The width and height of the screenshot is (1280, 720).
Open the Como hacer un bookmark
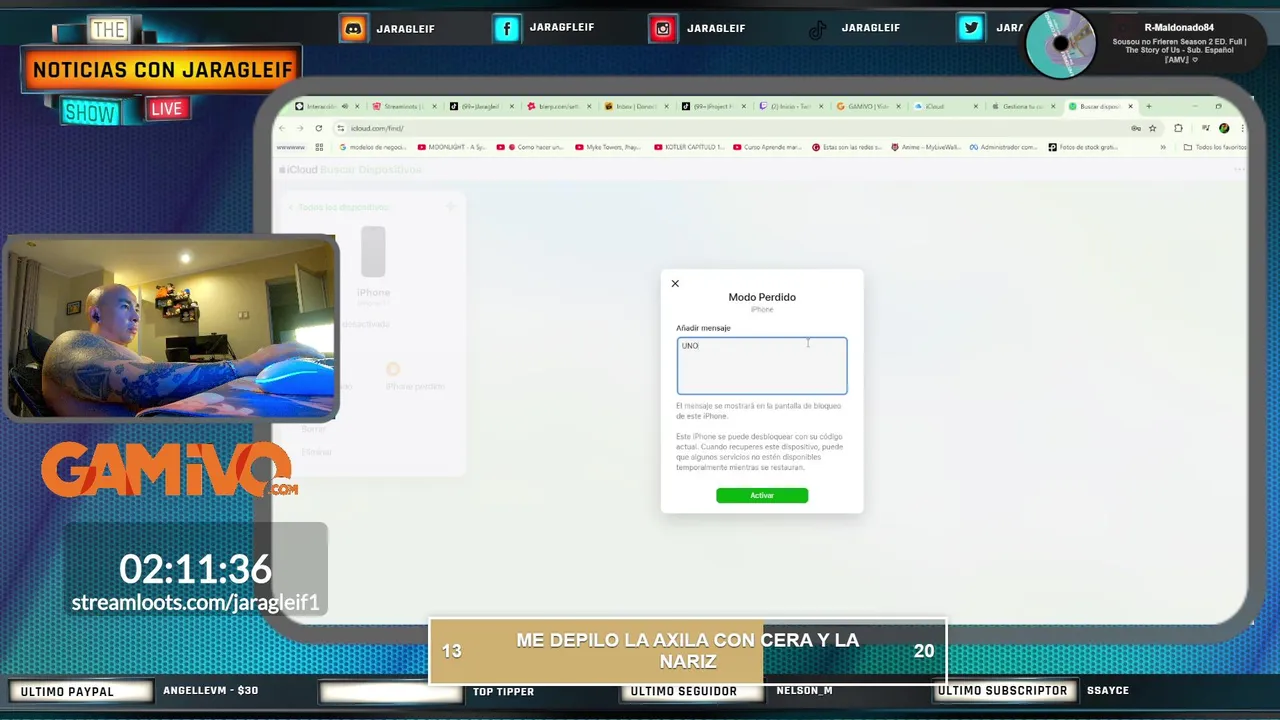[x=530, y=147]
